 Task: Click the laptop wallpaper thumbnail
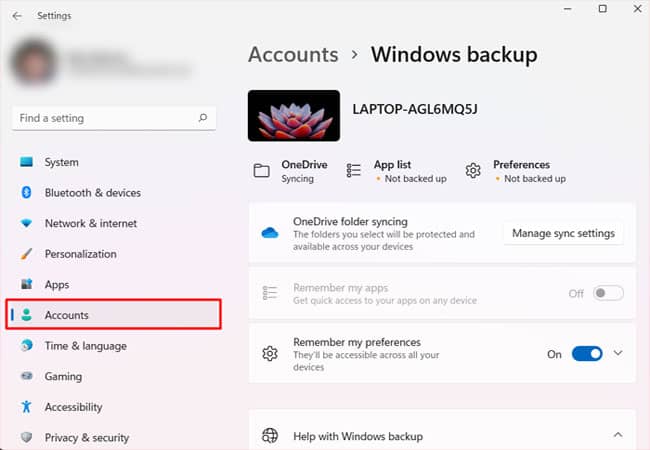pos(294,116)
